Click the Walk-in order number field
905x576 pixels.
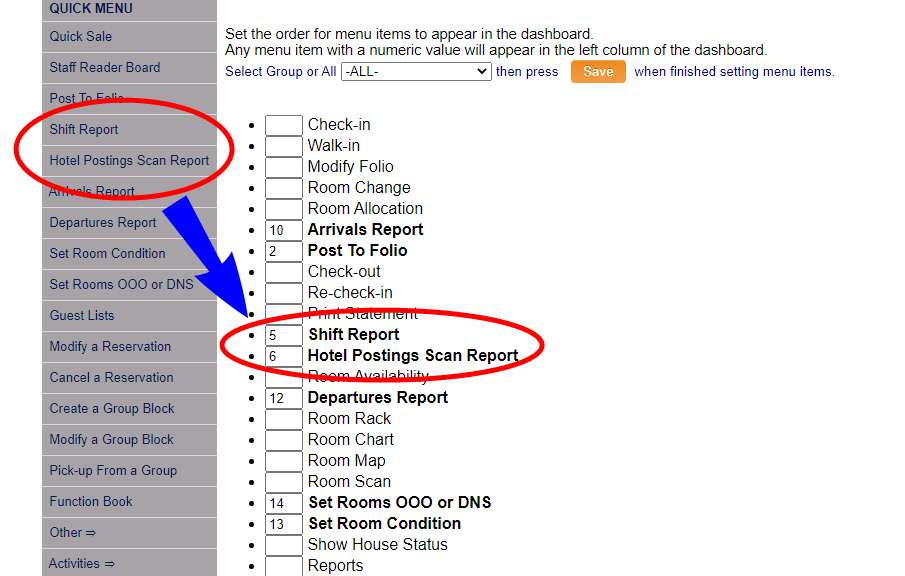283,146
